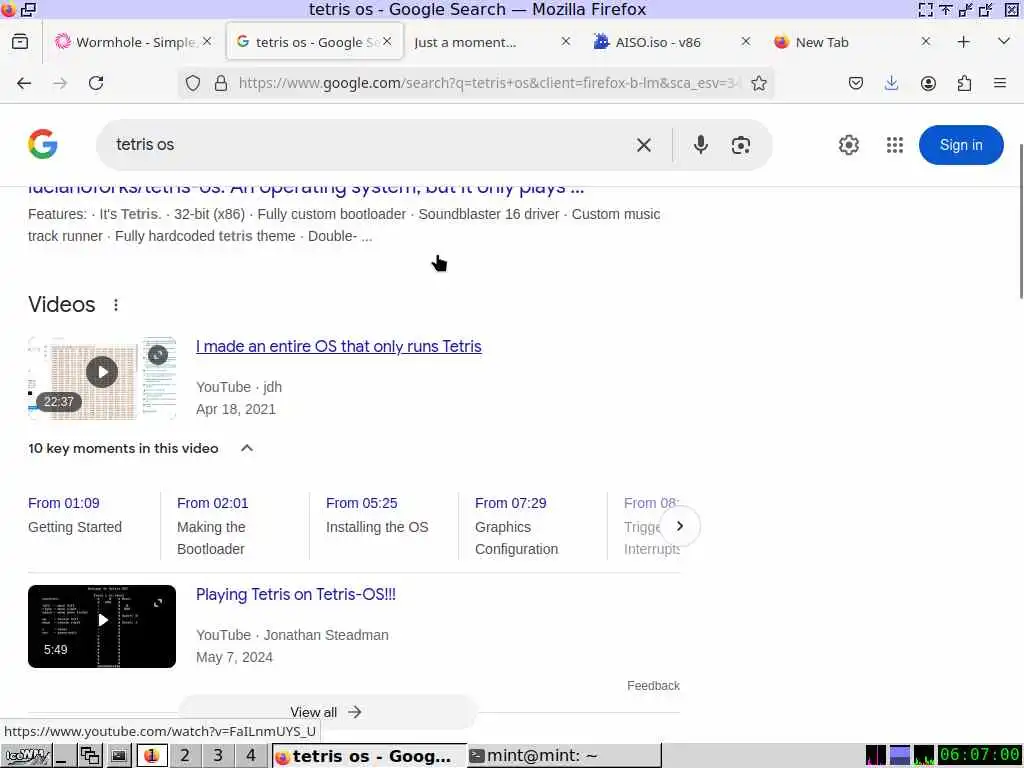Open Videos section three-dot menu
The height and width of the screenshot is (768, 1024).
point(116,305)
